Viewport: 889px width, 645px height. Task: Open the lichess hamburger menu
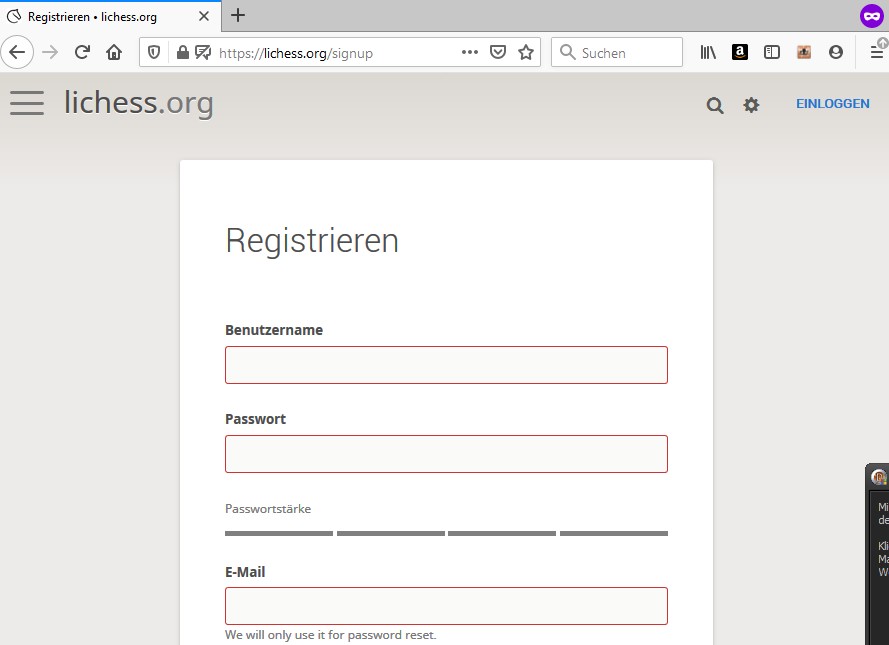click(x=27, y=103)
